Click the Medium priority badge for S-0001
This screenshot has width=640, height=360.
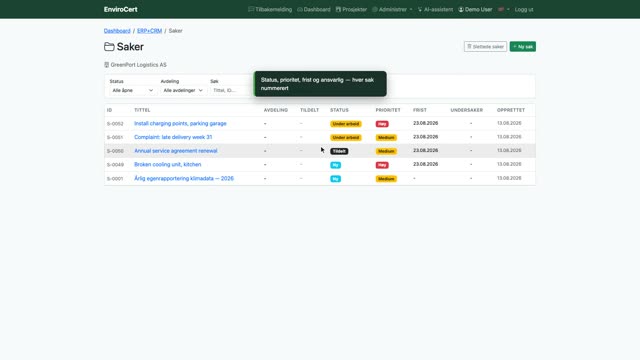(x=386, y=179)
